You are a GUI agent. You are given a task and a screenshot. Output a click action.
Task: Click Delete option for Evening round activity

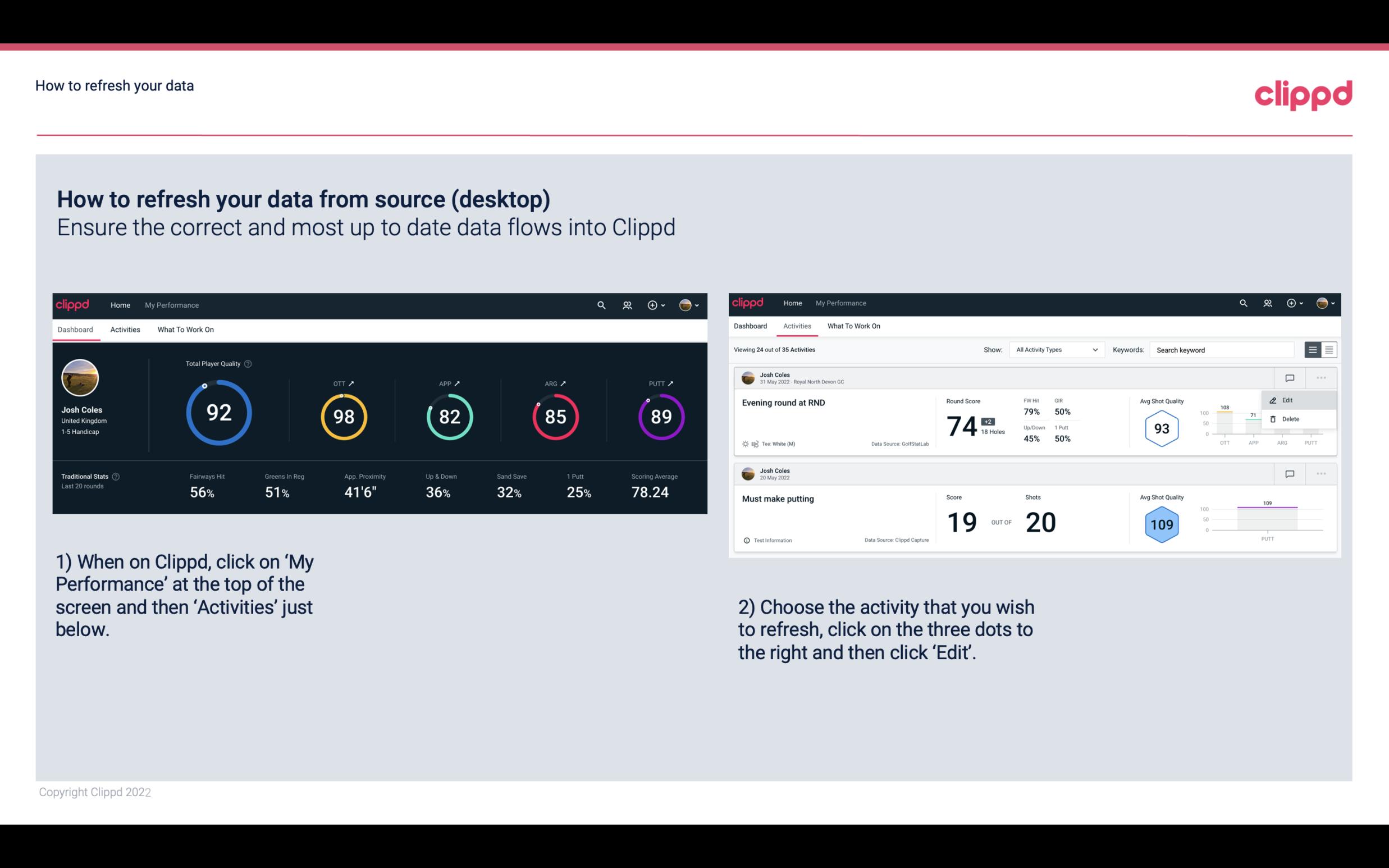pos(1289,419)
